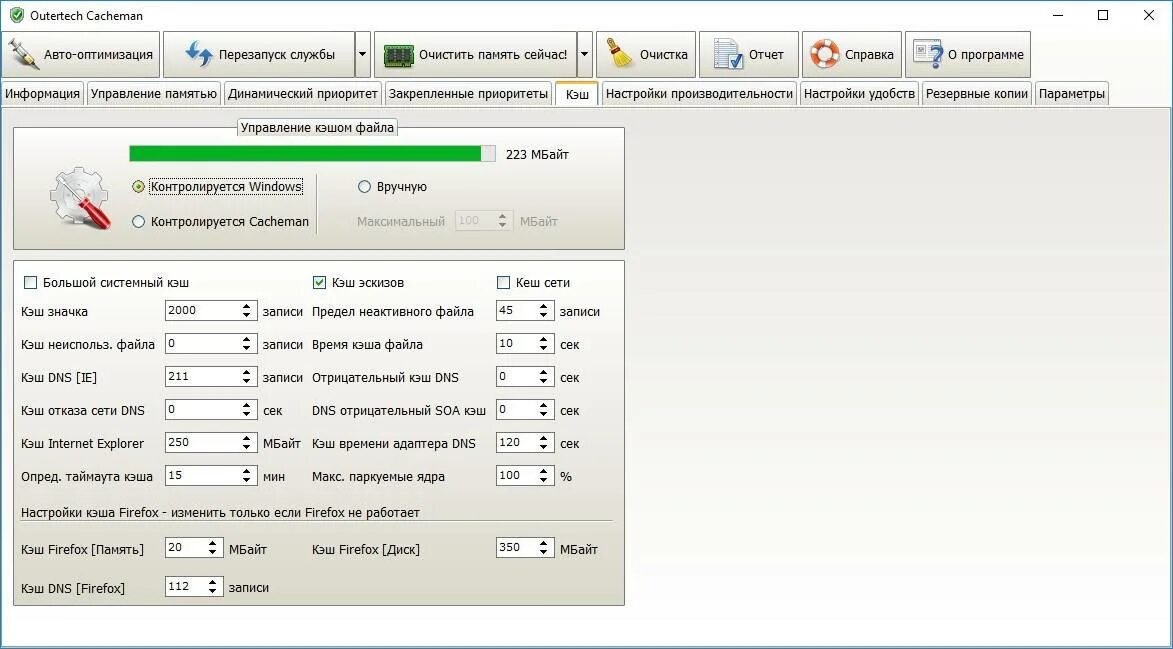Click the disabled Максимальный MB field
The height and width of the screenshot is (649, 1173).
(484, 221)
